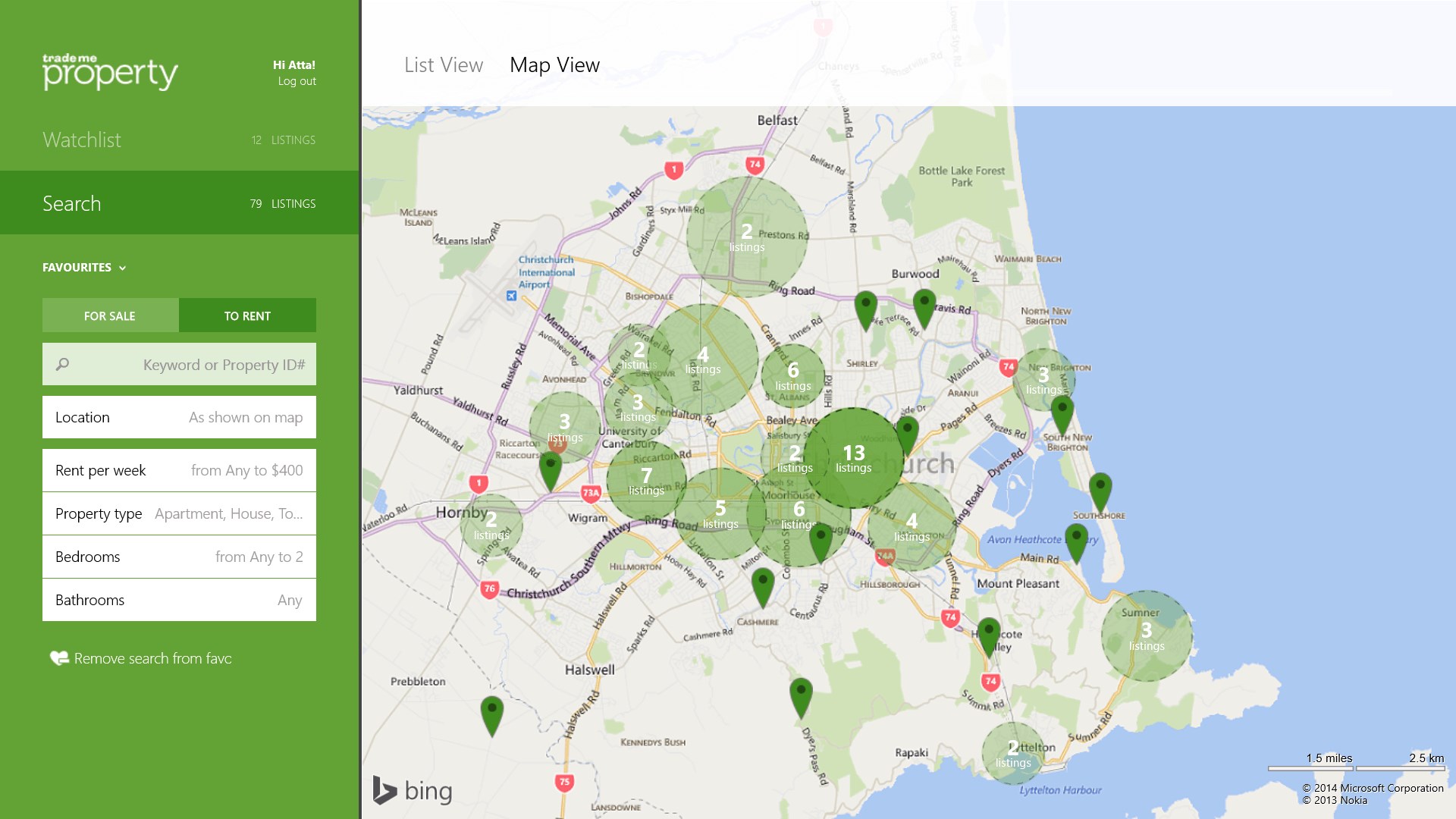The image size is (1456, 819).
Task: Change the Property type filter
Action: click(179, 513)
